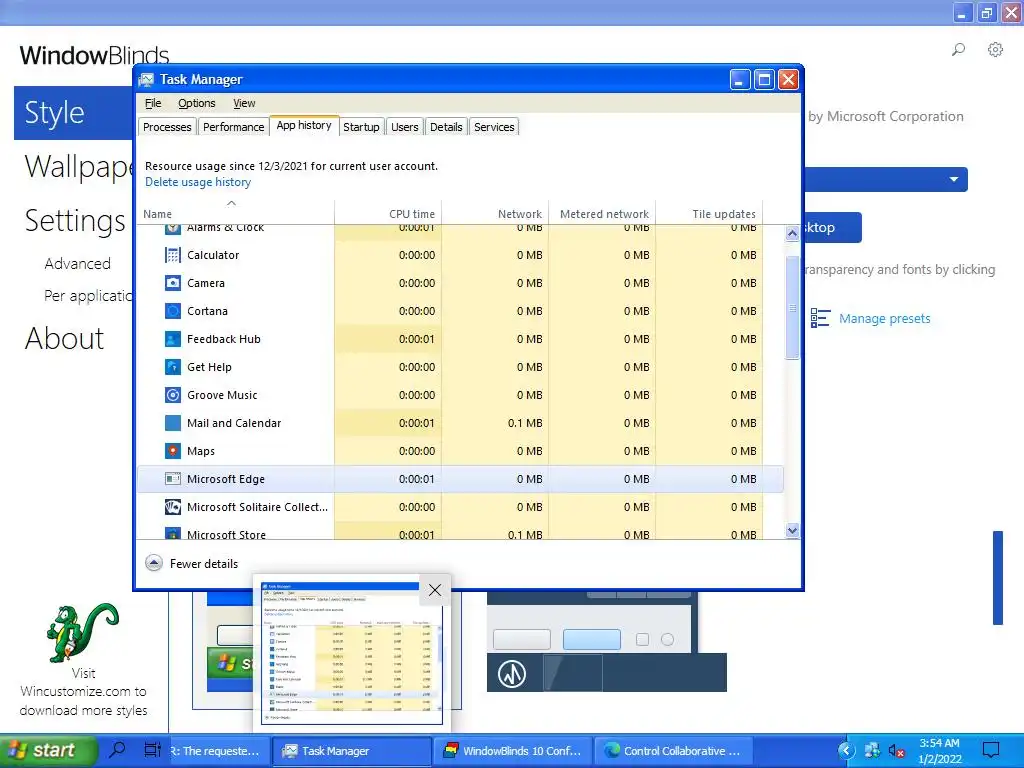
Task: Switch to the Startup tab
Action: pyautogui.click(x=361, y=127)
